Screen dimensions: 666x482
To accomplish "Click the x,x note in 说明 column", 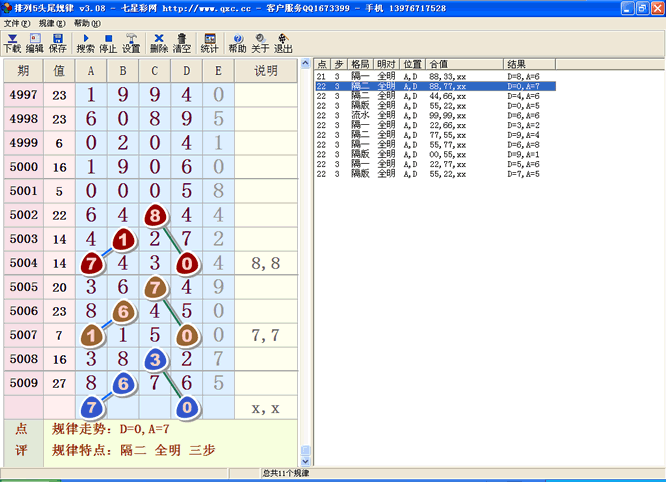I will (266, 409).
